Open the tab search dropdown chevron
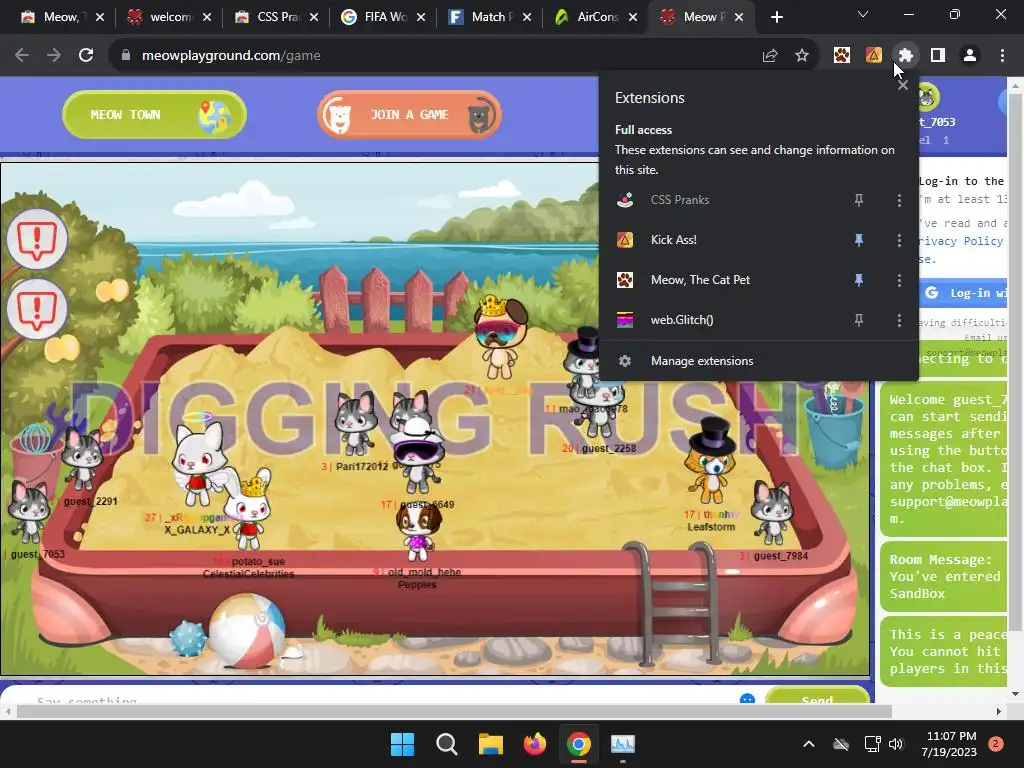Screen dimensions: 1024x768 point(863,14)
